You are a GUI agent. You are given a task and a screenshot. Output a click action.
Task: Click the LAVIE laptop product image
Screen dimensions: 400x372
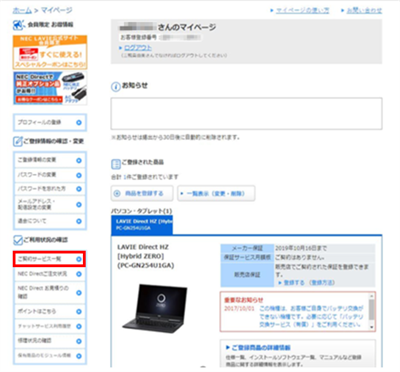pos(154,306)
